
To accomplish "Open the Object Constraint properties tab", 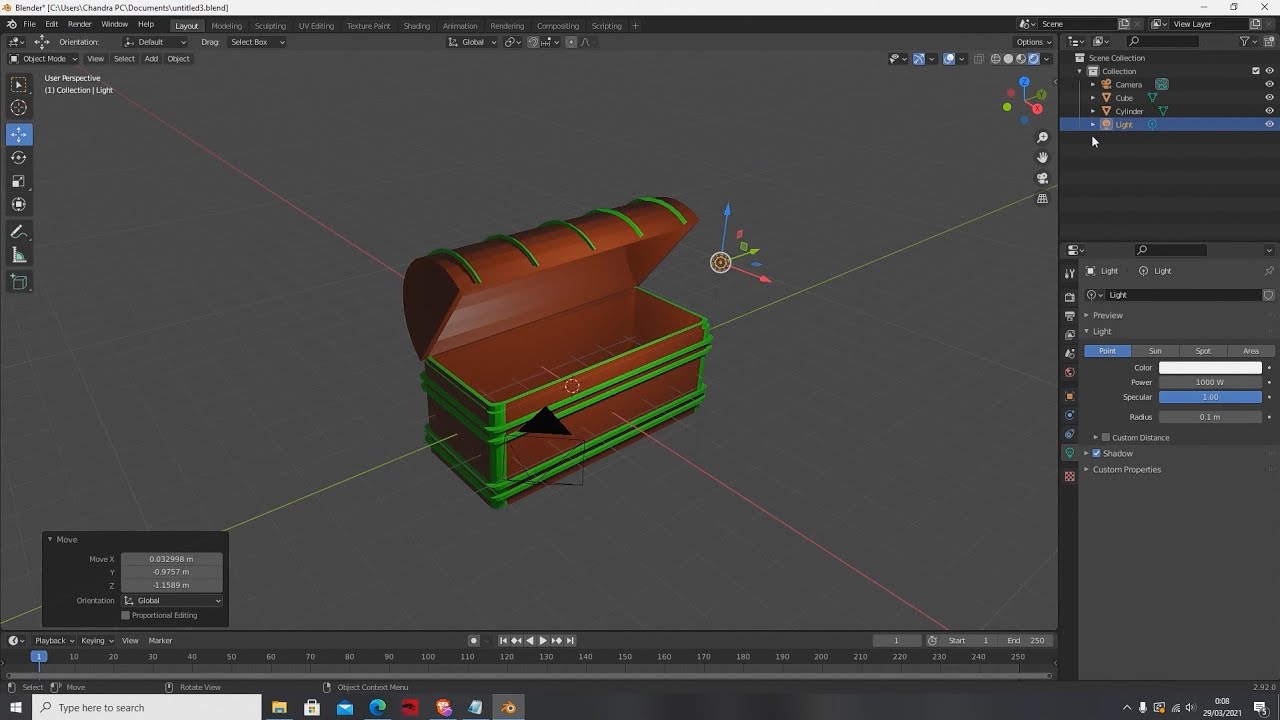I will point(1069,434).
